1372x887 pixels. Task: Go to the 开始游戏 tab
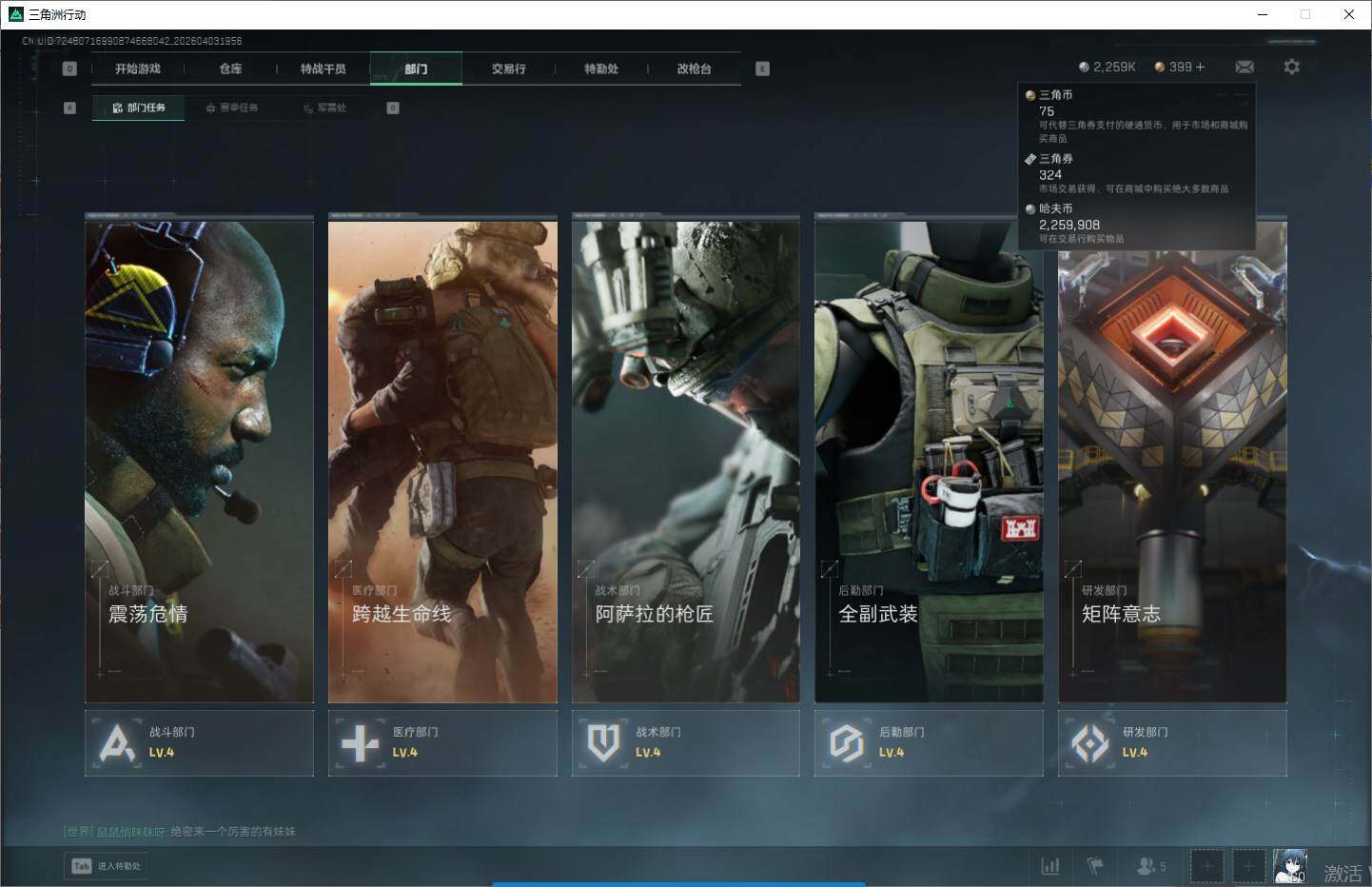[x=138, y=69]
